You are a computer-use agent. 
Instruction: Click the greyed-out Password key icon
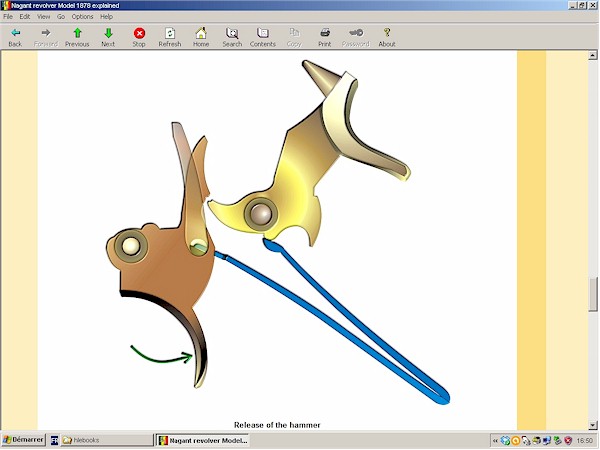356,33
